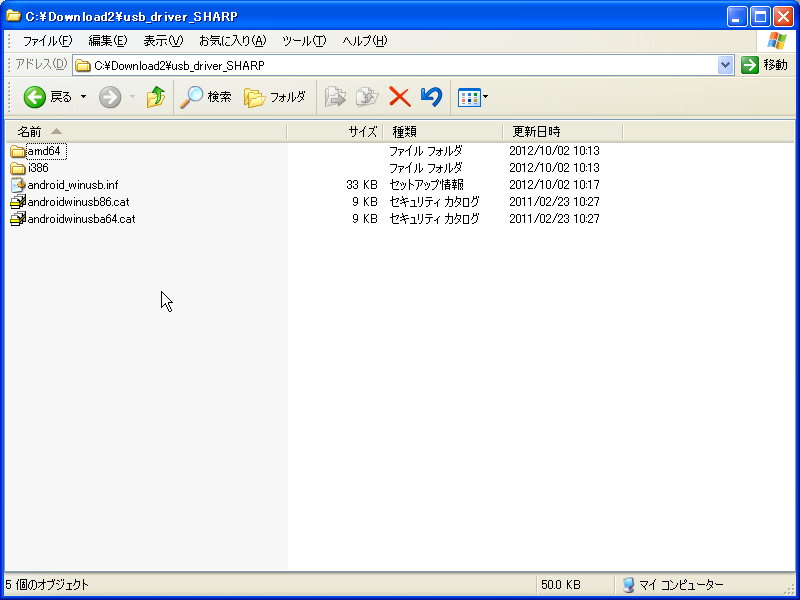Viewport: 800px width, 600px height.
Task: Close the usb_driver_SHARP window
Action: click(x=783, y=17)
